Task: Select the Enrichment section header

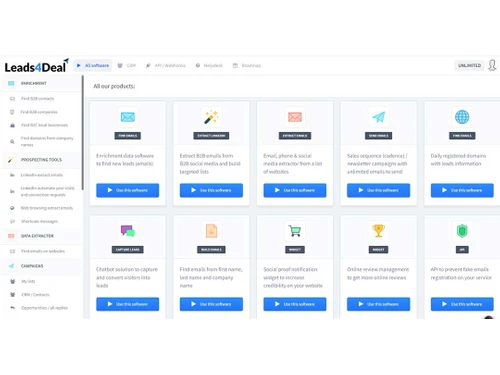Action: (41, 83)
